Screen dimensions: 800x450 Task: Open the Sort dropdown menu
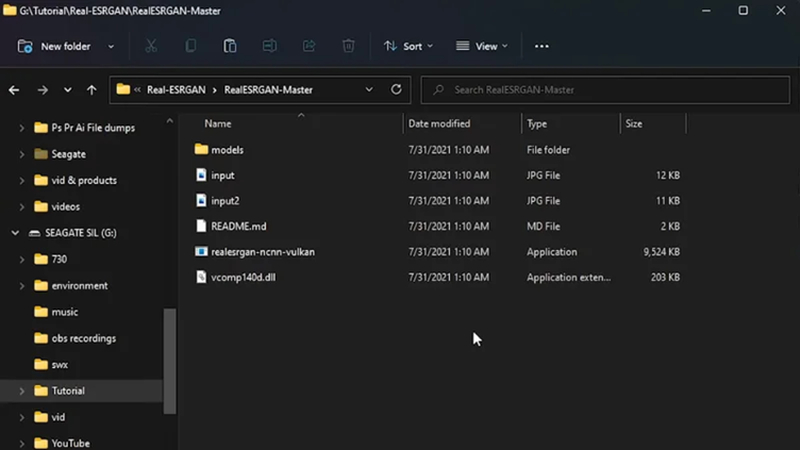(408, 46)
